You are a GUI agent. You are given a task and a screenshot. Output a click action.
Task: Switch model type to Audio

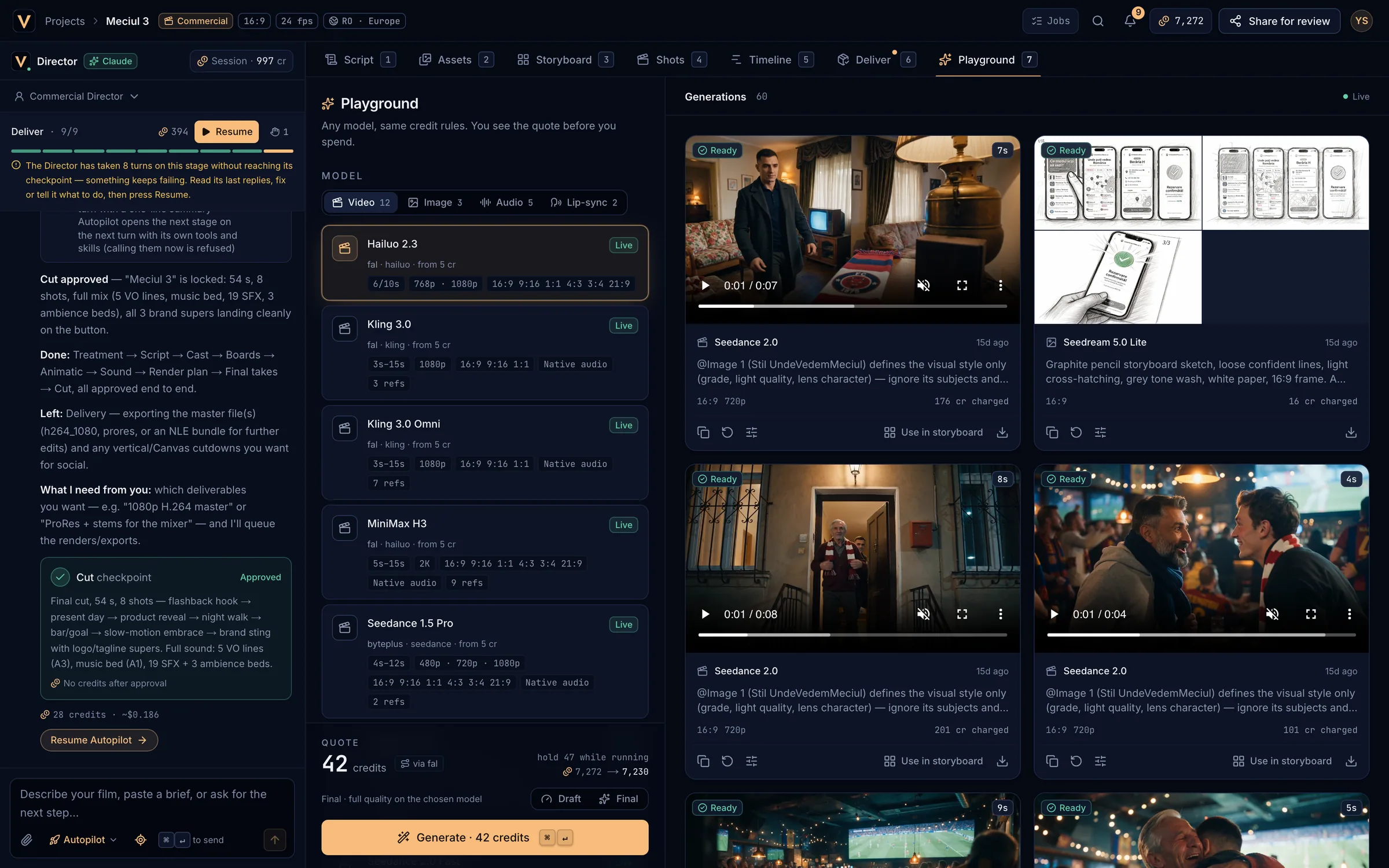[x=506, y=203]
